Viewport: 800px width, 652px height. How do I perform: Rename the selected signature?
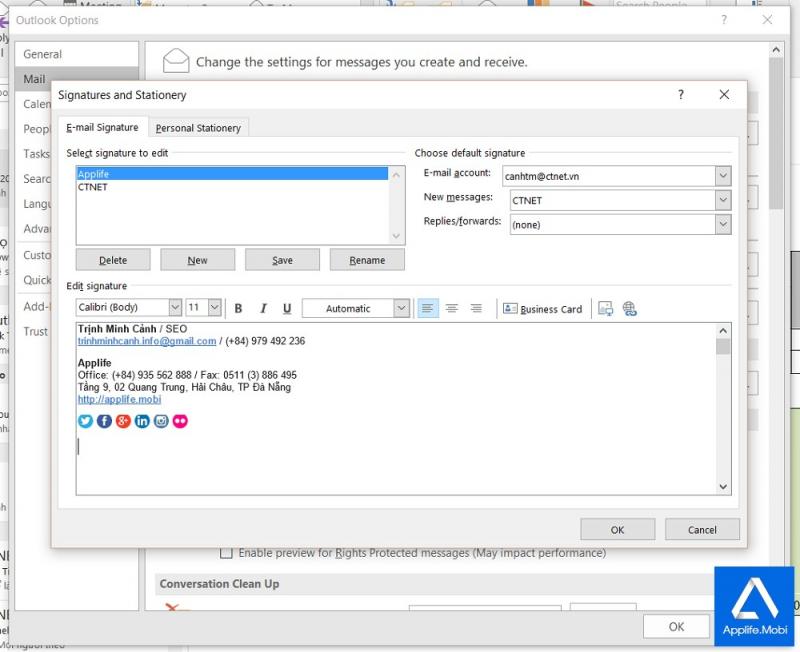367,260
